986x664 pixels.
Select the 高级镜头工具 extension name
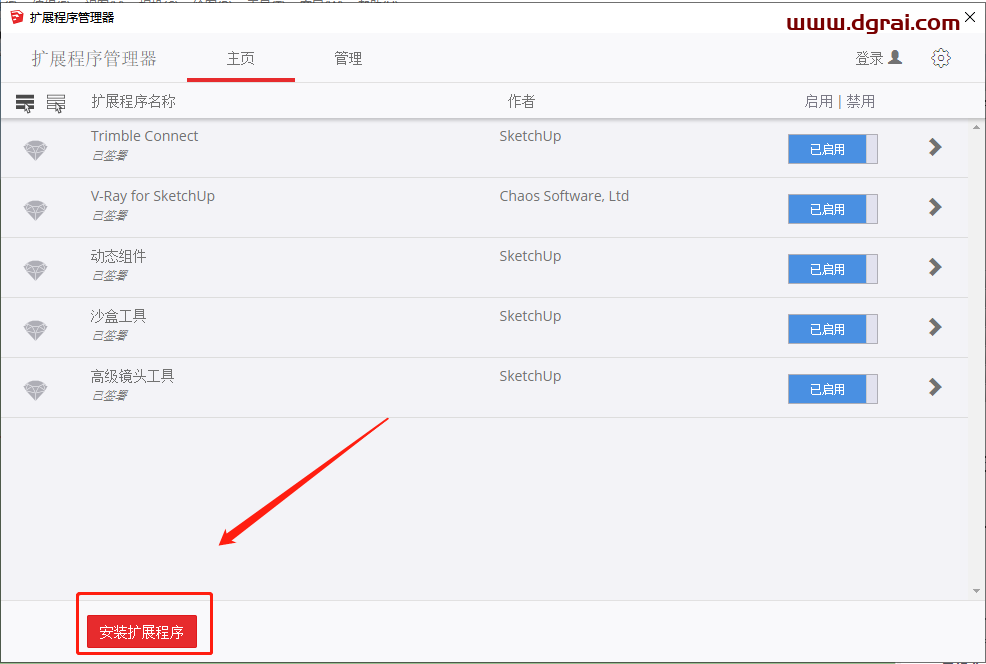pyautogui.click(x=132, y=376)
